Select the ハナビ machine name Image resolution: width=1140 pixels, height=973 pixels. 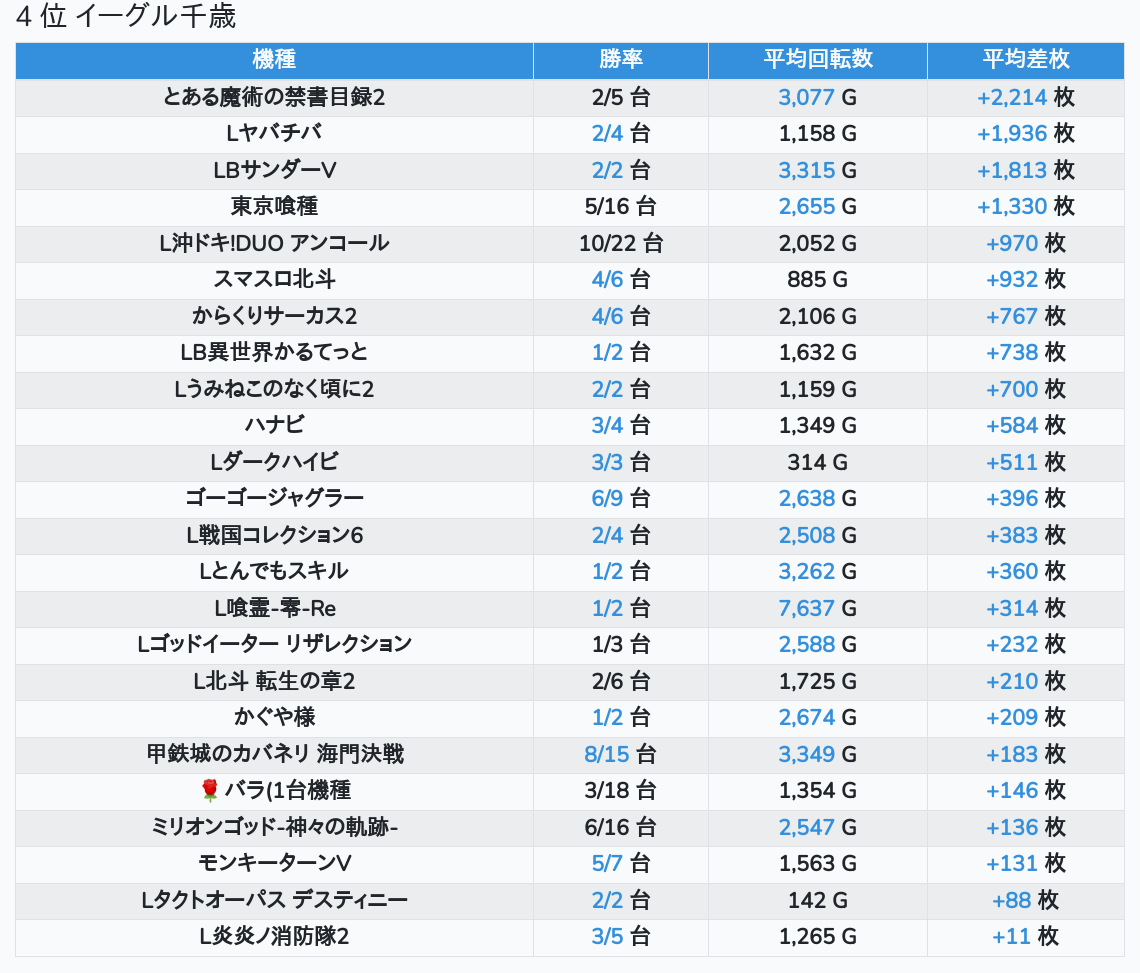274,425
